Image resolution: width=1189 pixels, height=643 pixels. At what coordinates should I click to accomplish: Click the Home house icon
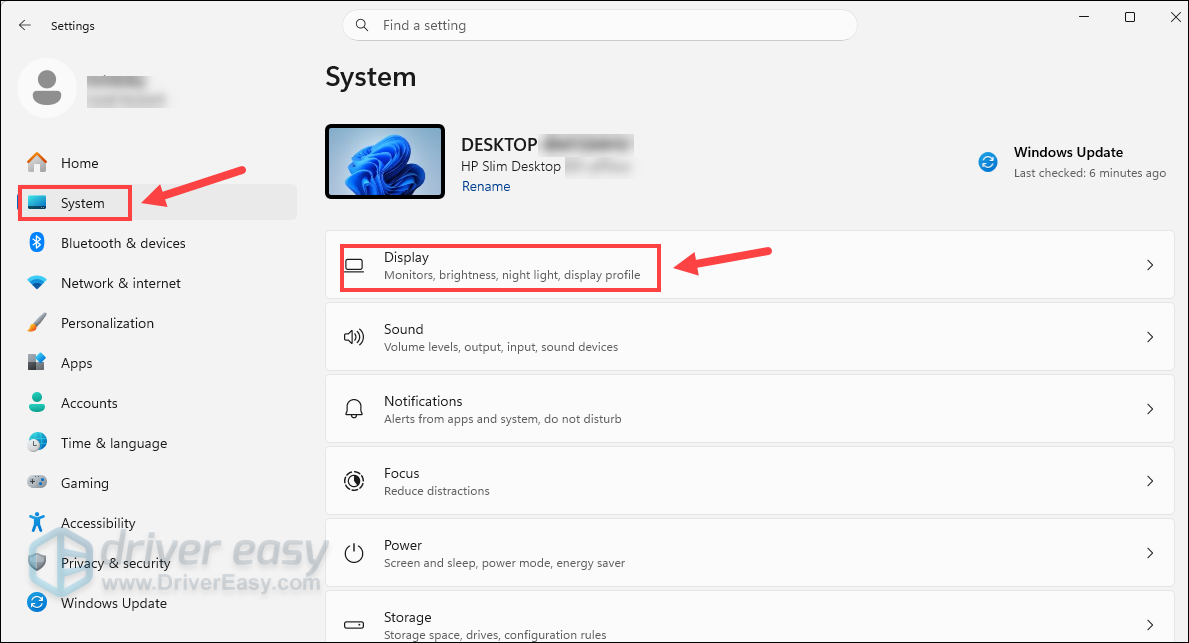[36, 162]
